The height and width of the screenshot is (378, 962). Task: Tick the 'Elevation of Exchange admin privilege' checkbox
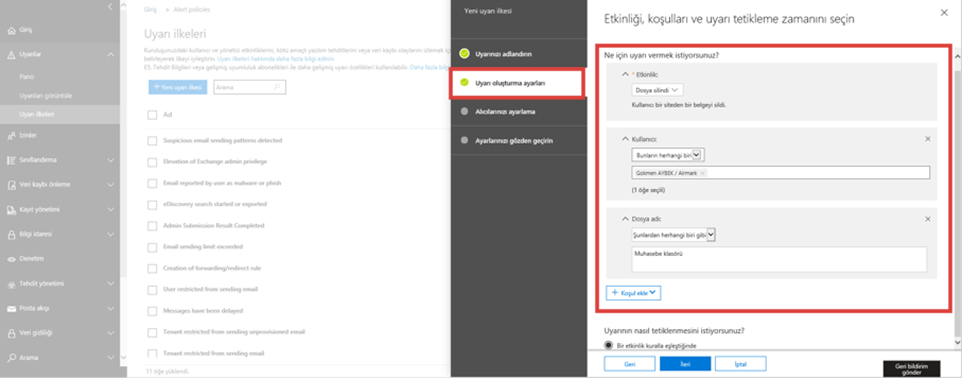(x=152, y=161)
